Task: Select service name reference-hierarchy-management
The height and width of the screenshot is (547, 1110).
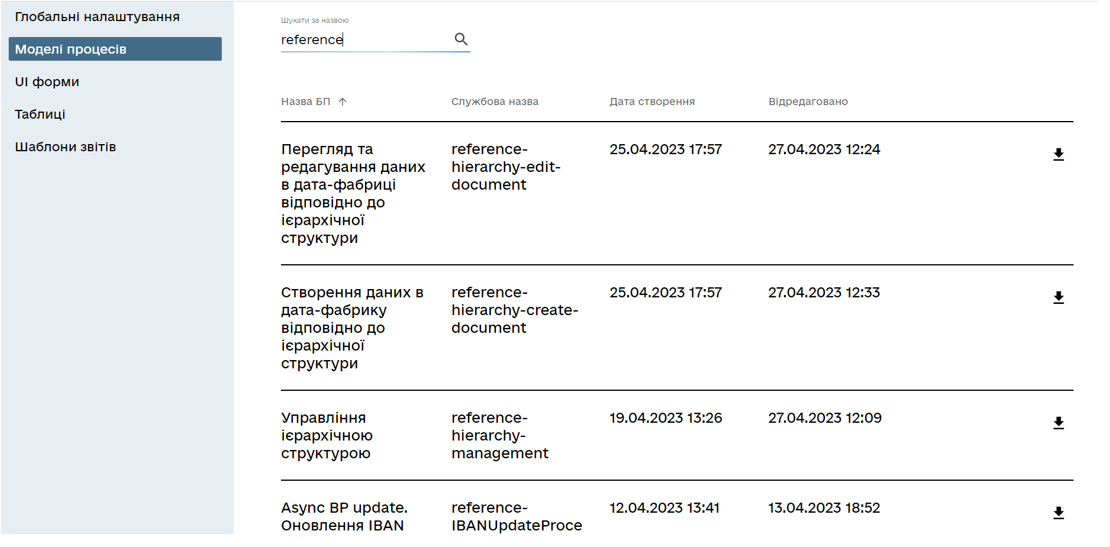Action: click(x=500, y=435)
